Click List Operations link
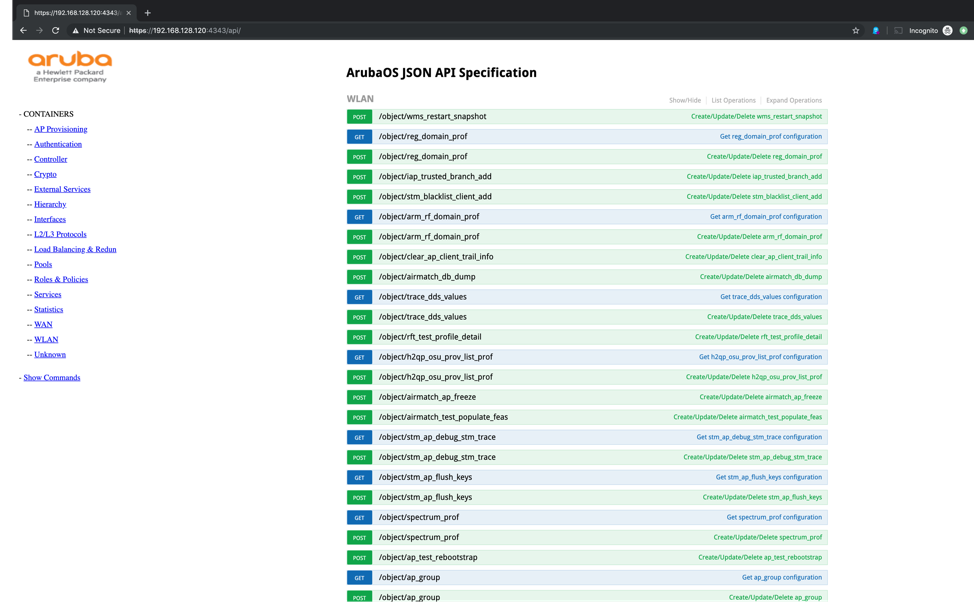 [x=733, y=101]
